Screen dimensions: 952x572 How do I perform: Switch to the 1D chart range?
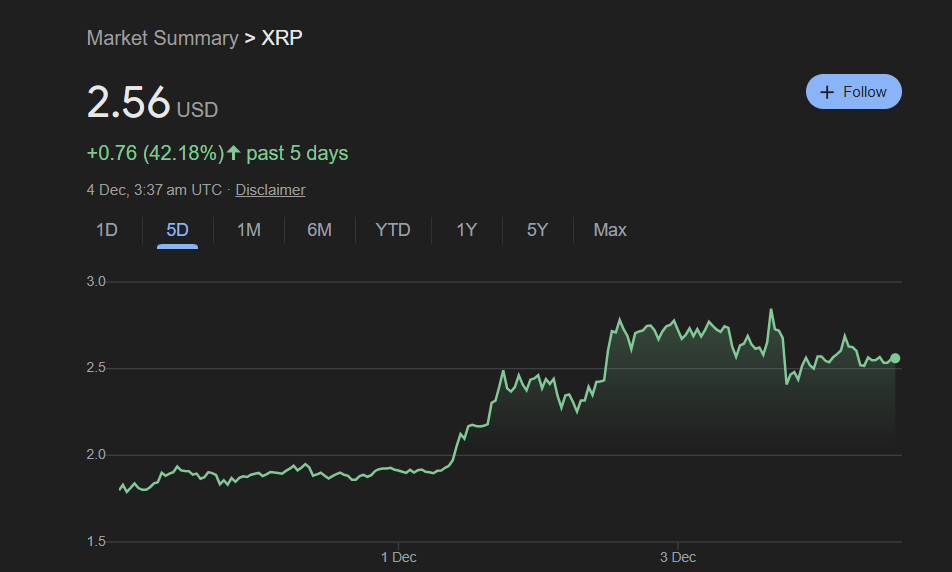coord(107,230)
